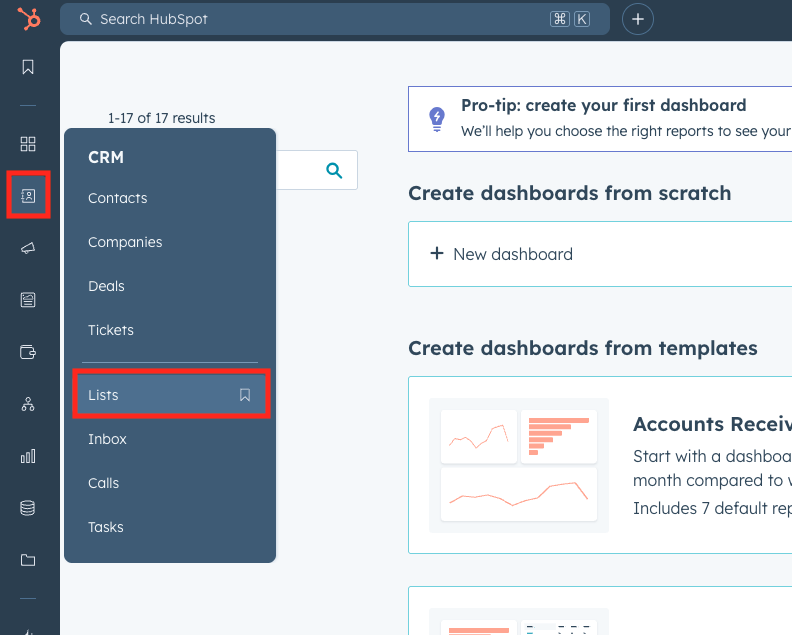Image resolution: width=792 pixels, height=635 pixels.
Task: Open the Library folder sidebar icon
Action: [x=28, y=560]
